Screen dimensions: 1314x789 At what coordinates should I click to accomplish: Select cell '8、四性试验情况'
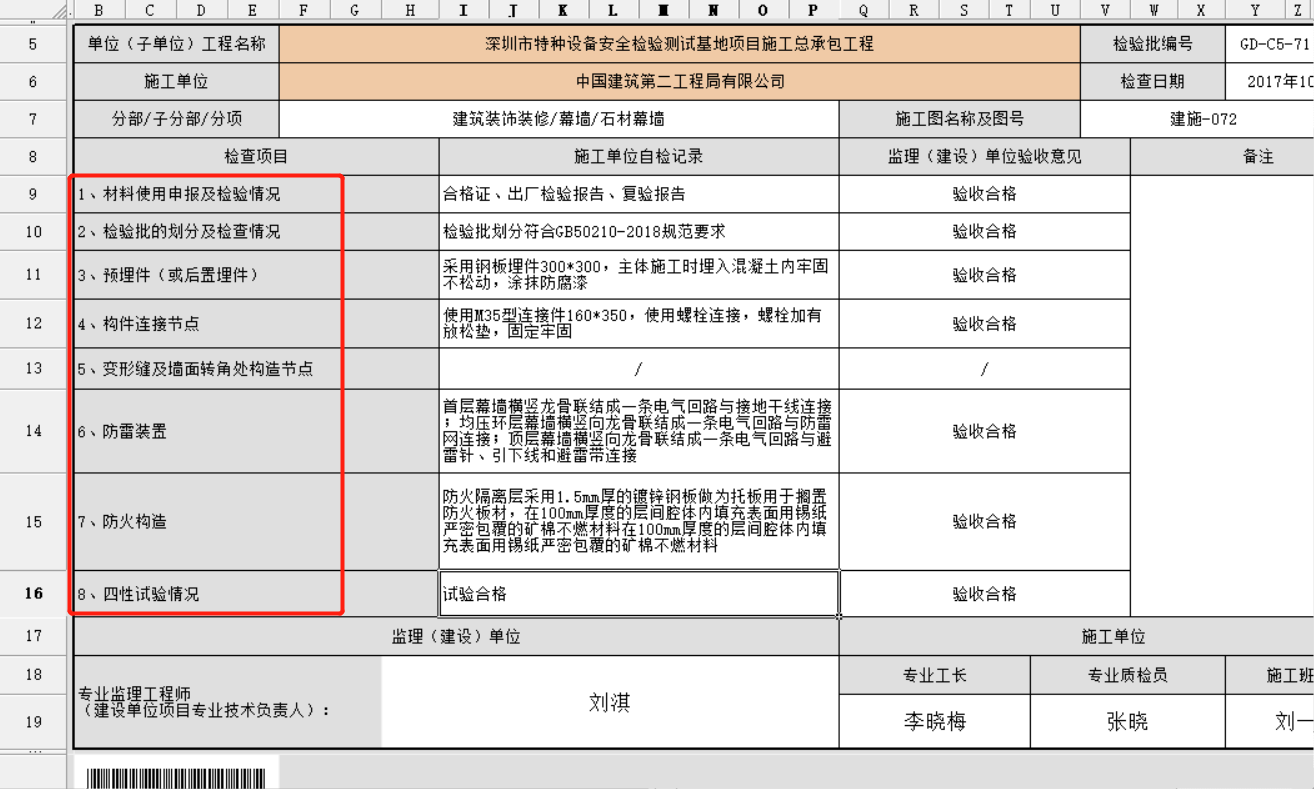click(256, 594)
